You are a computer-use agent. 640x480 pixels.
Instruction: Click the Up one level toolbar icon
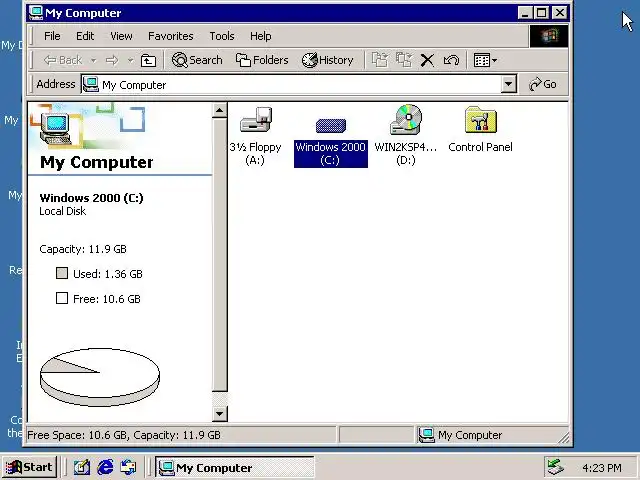coord(148,60)
